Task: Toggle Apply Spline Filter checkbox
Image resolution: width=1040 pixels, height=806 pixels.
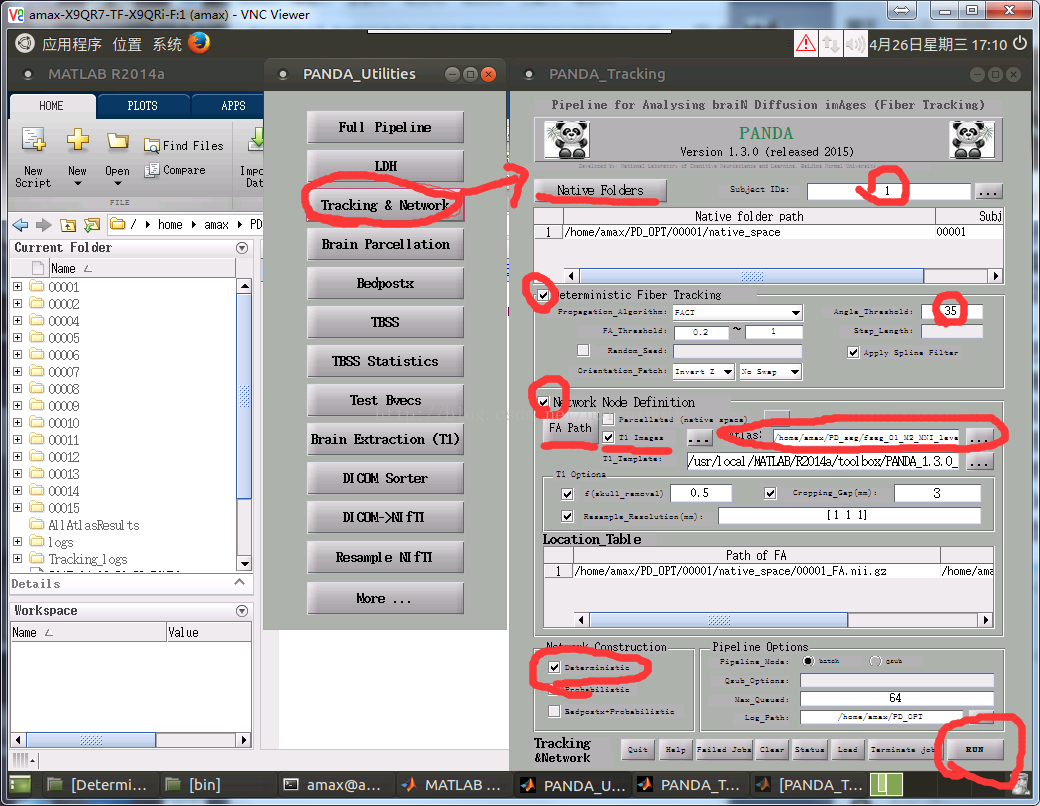Action: click(x=854, y=352)
